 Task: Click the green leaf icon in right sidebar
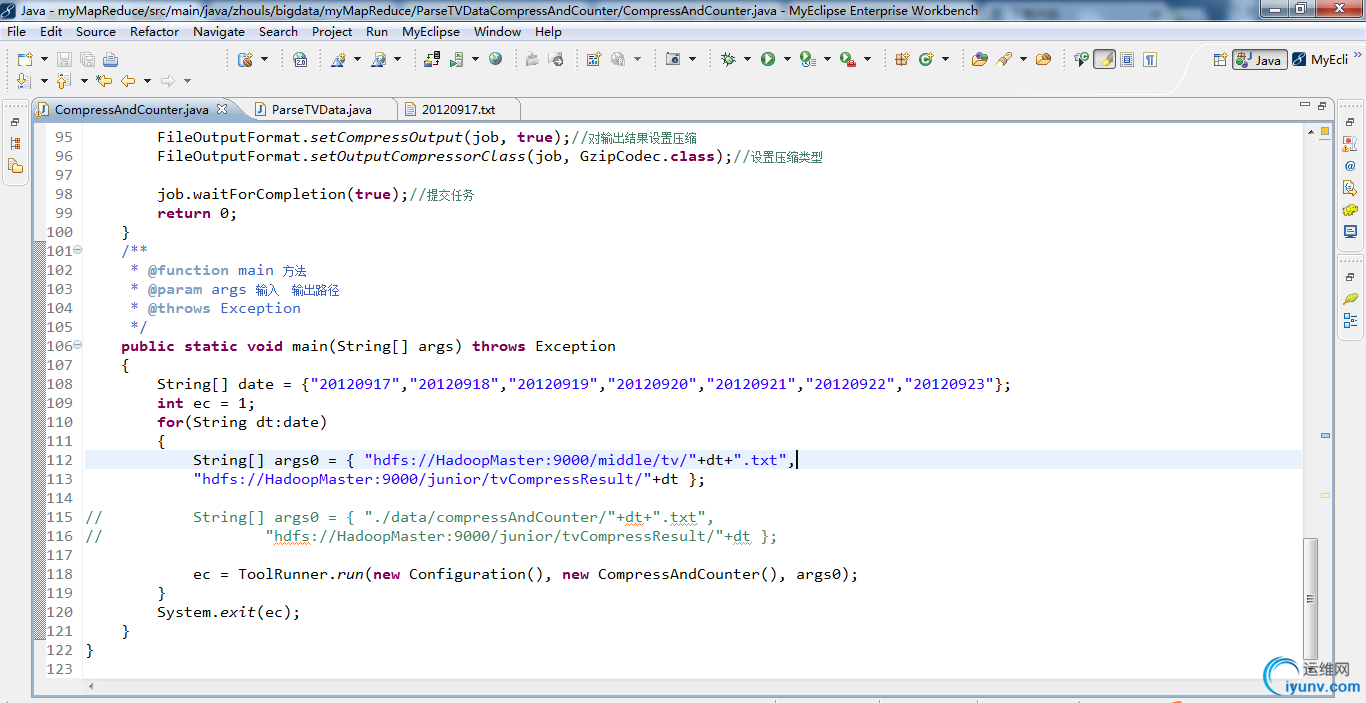[1350, 299]
